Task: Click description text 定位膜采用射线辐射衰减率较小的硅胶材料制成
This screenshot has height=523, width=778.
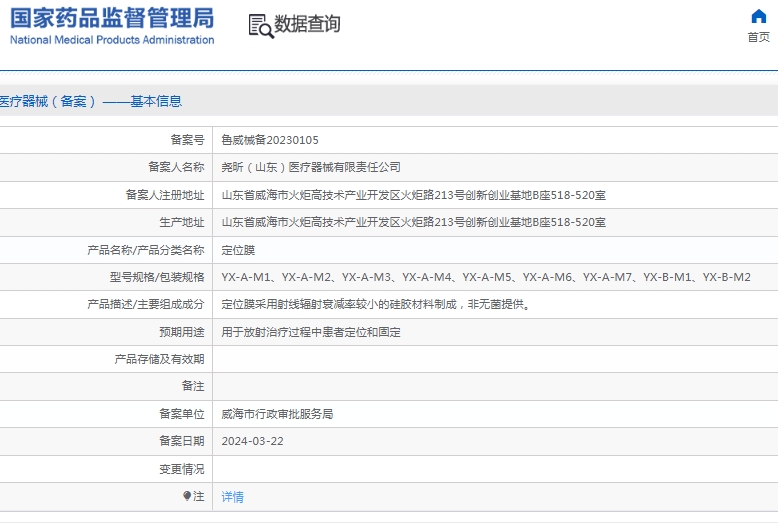Action: tap(339, 304)
